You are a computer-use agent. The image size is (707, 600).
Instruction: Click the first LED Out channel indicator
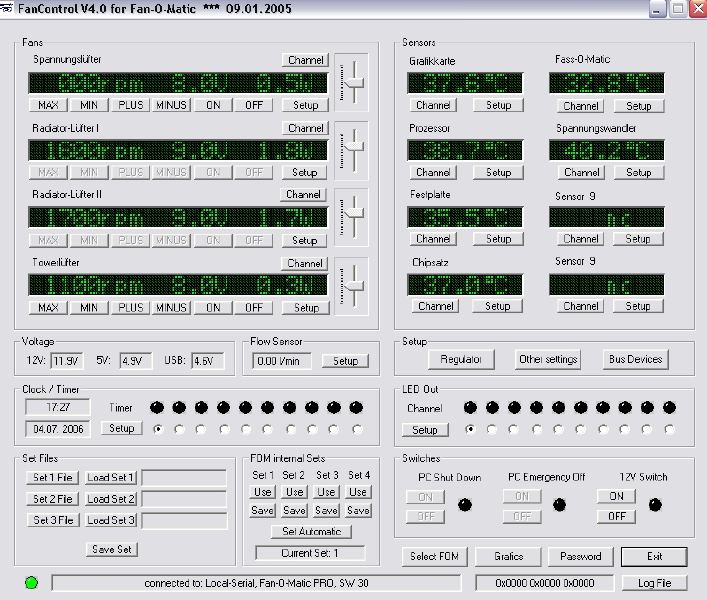pos(470,408)
